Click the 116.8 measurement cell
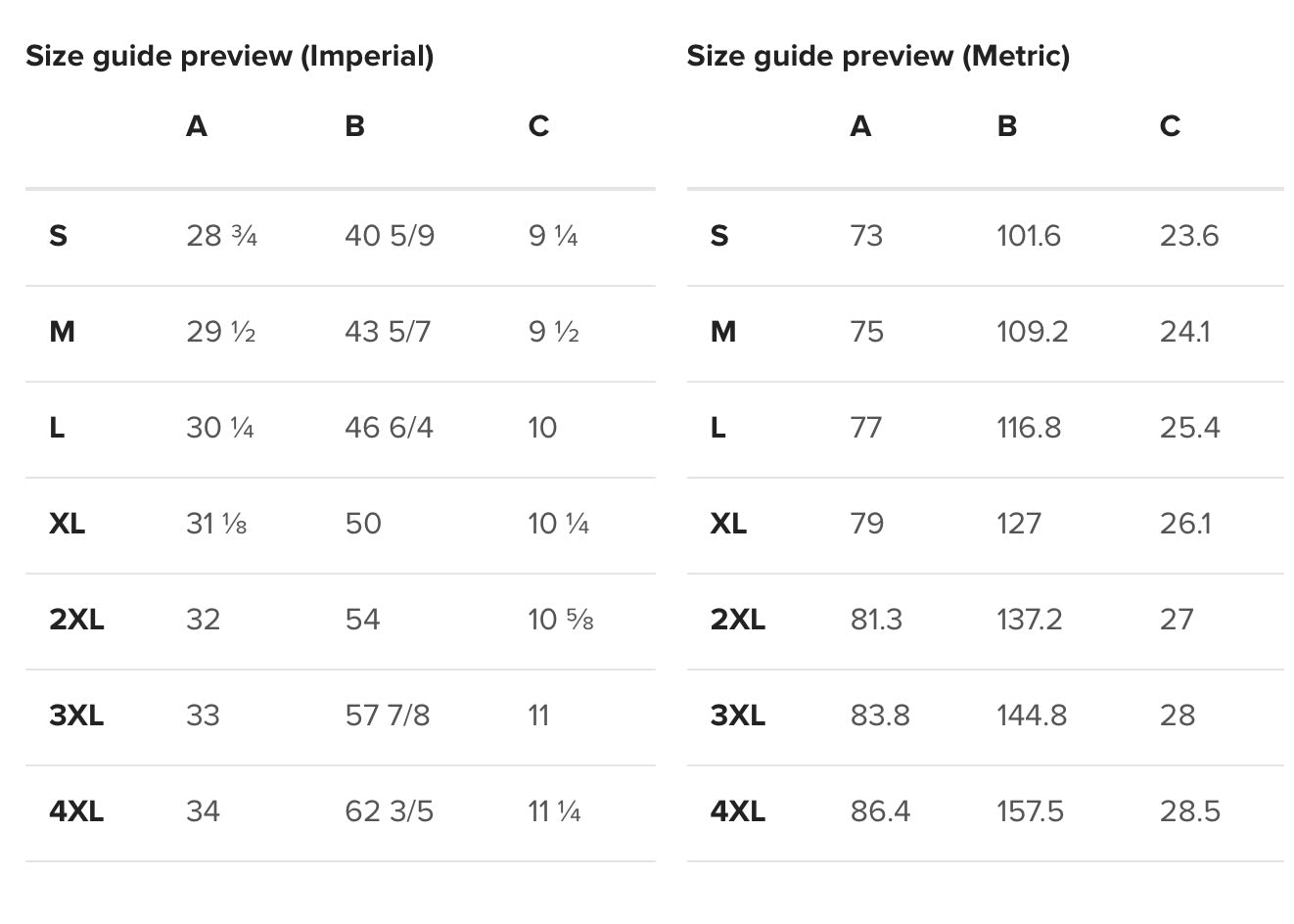This screenshot has width=1294, height=924. (1028, 428)
